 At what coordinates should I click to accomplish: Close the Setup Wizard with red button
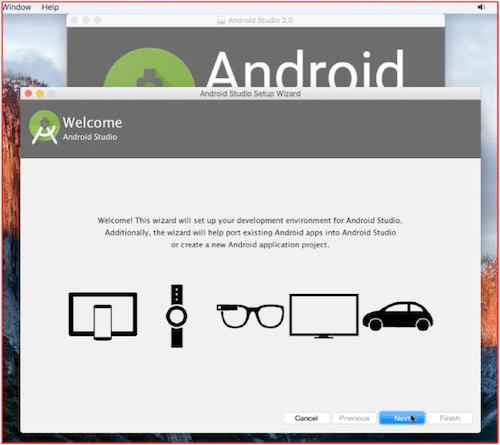(29, 94)
